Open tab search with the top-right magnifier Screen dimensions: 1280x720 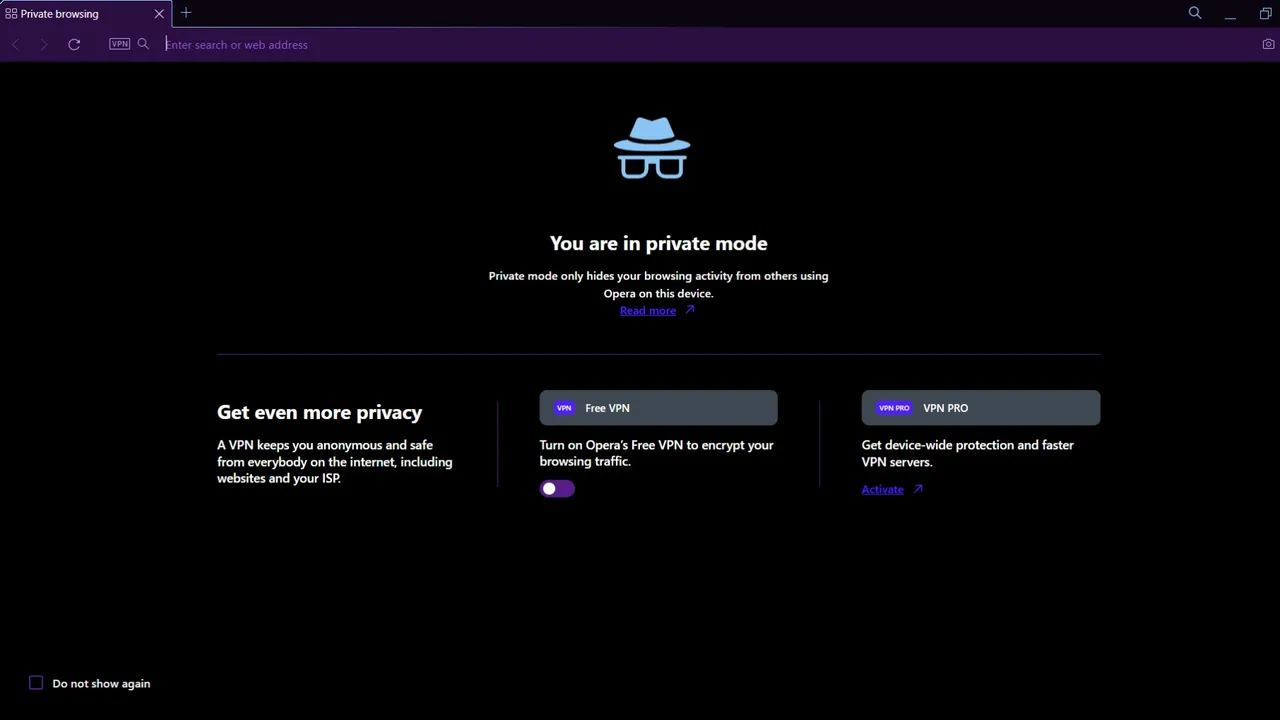(x=1194, y=13)
